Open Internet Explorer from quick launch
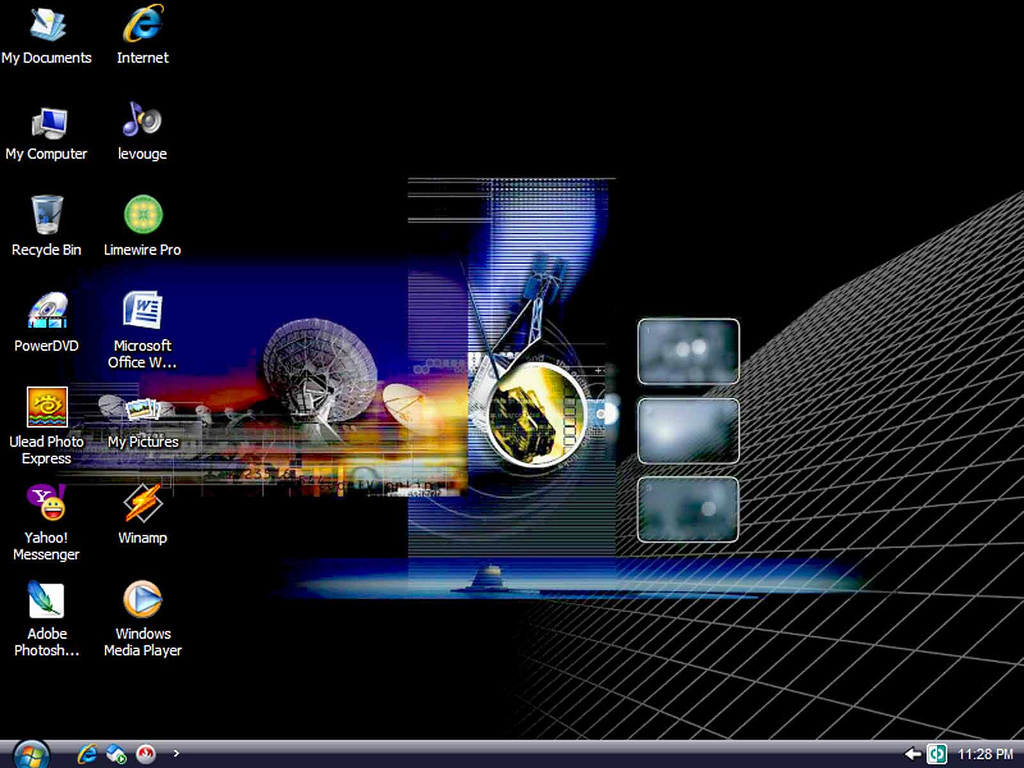1024x768 pixels. click(x=87, y=754)
